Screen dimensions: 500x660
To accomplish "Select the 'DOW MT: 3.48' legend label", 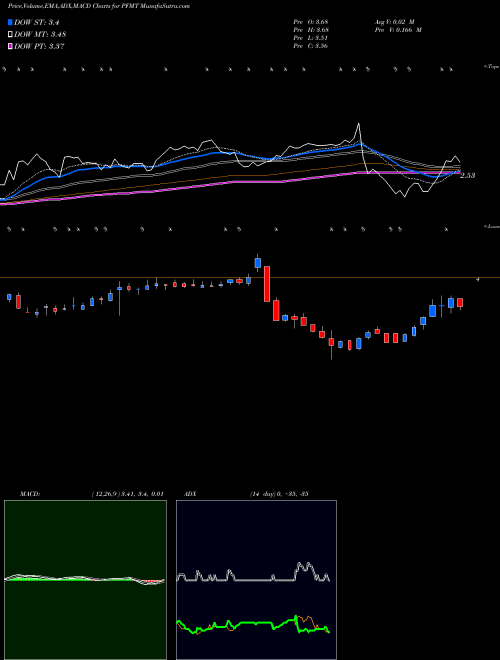I will point(40,35).
